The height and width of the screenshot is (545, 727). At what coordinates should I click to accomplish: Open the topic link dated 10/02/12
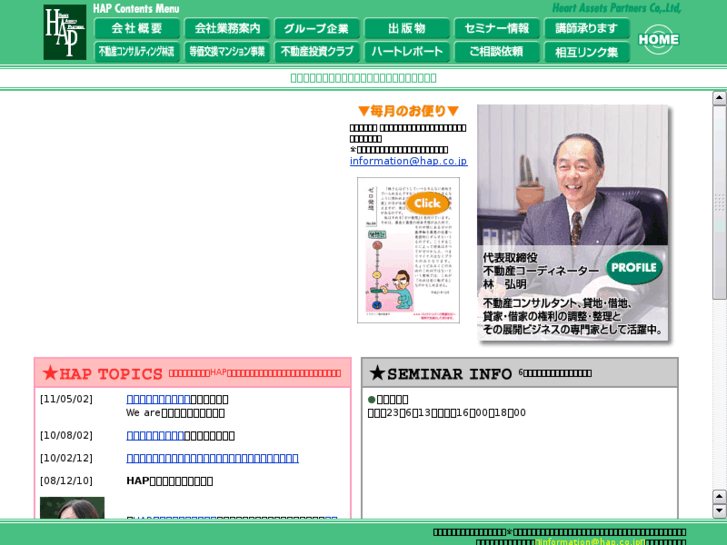point(212,458)
